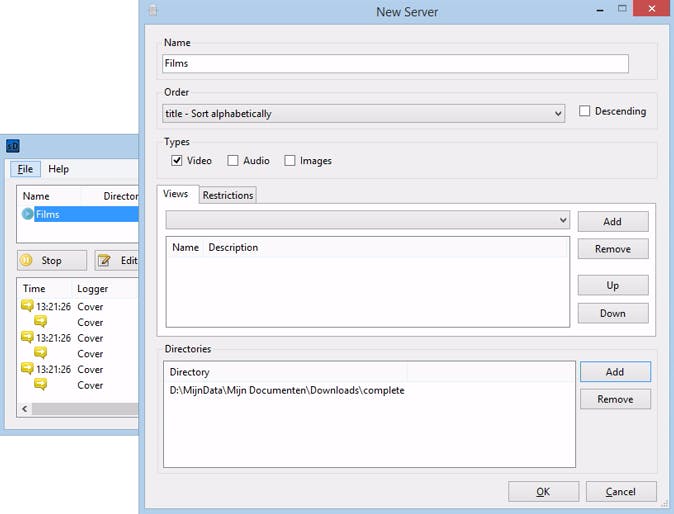Click the Edit button in main window
The height and width of the screenshot is (514, 674).
pyautogui.click(x=116, y=260)
